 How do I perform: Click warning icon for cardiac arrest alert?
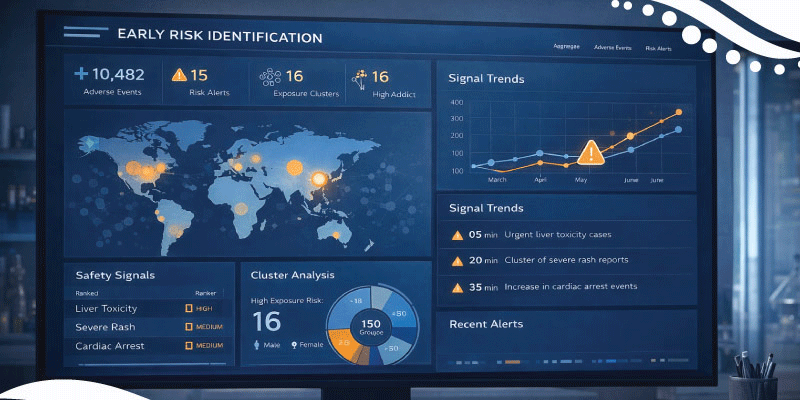(458, 288)
